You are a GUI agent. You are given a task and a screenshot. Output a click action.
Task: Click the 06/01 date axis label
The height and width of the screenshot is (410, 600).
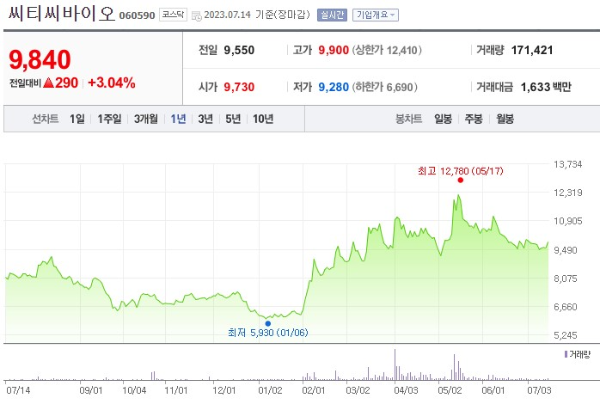pos(493,390)
